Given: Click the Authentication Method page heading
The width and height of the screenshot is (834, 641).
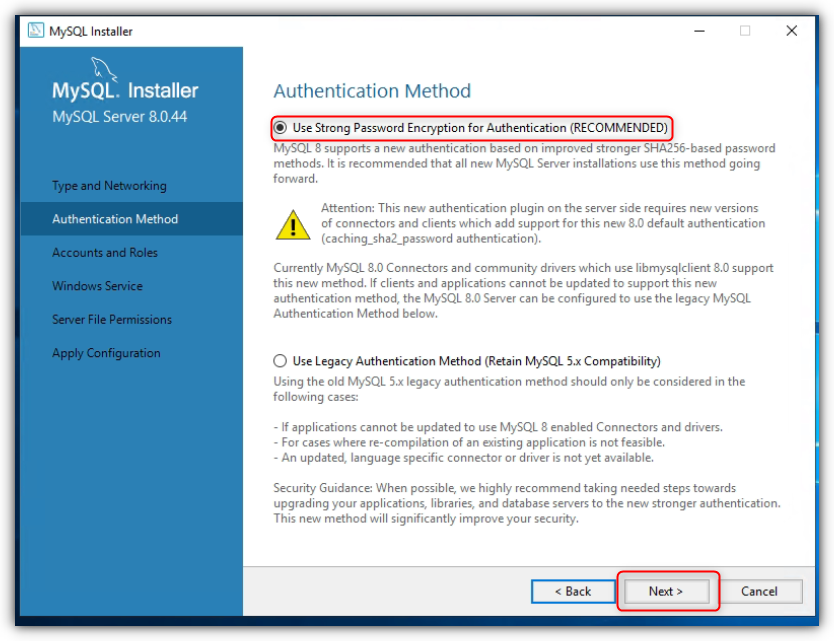Looking at the screenshot, I should coord(372,91).
